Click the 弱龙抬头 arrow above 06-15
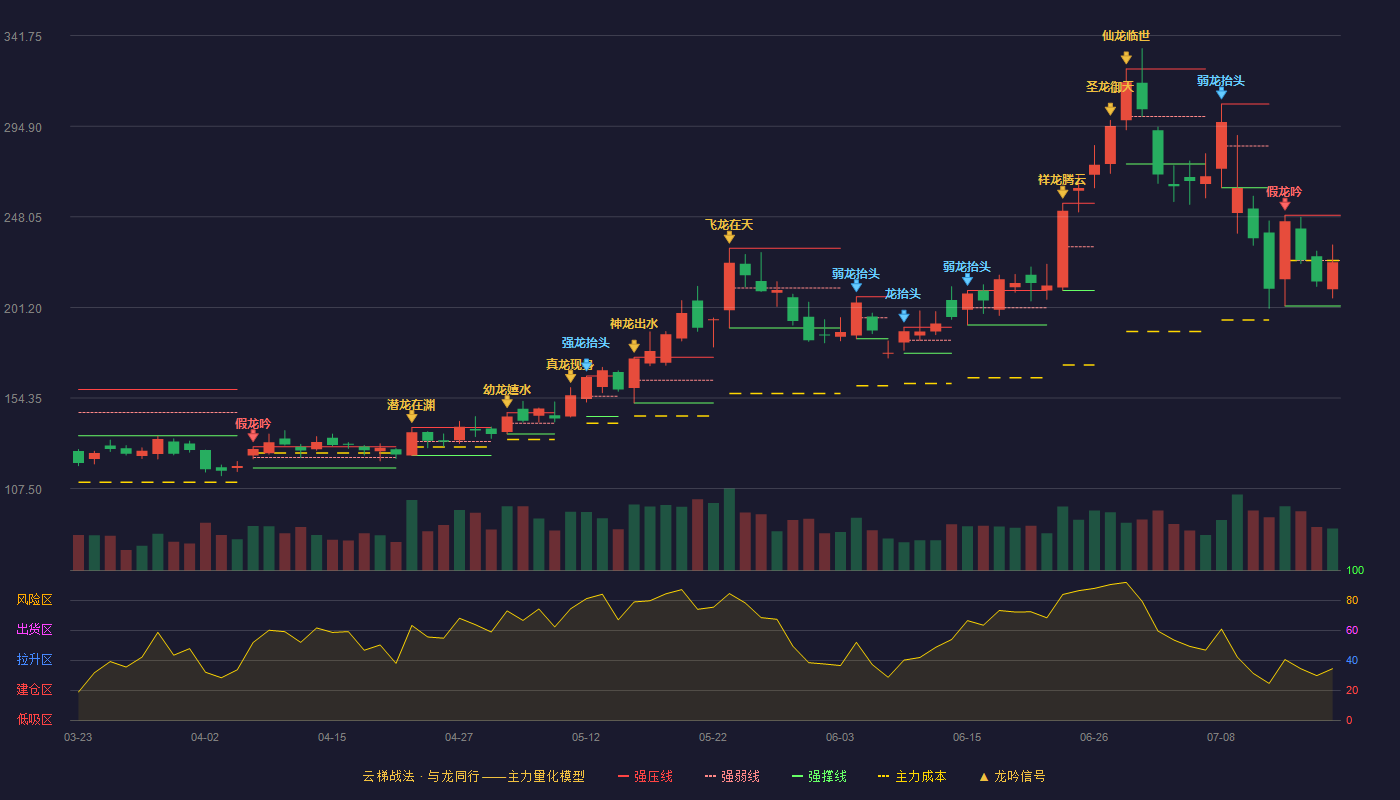Image resolution: width=1400 pixels, height=800 pixels. tap(967, 279)
